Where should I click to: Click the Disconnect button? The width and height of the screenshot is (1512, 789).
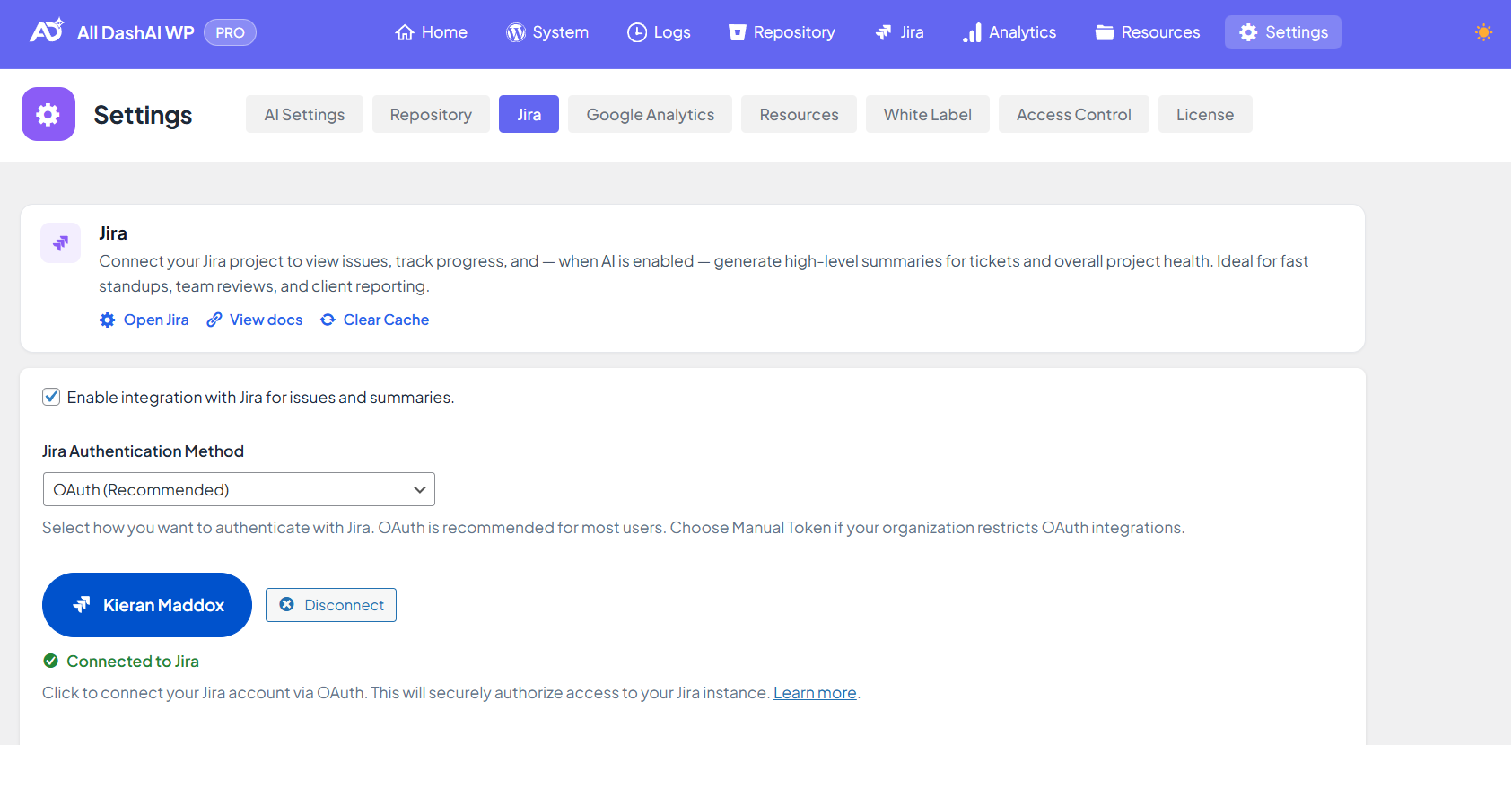pos(331,605)
